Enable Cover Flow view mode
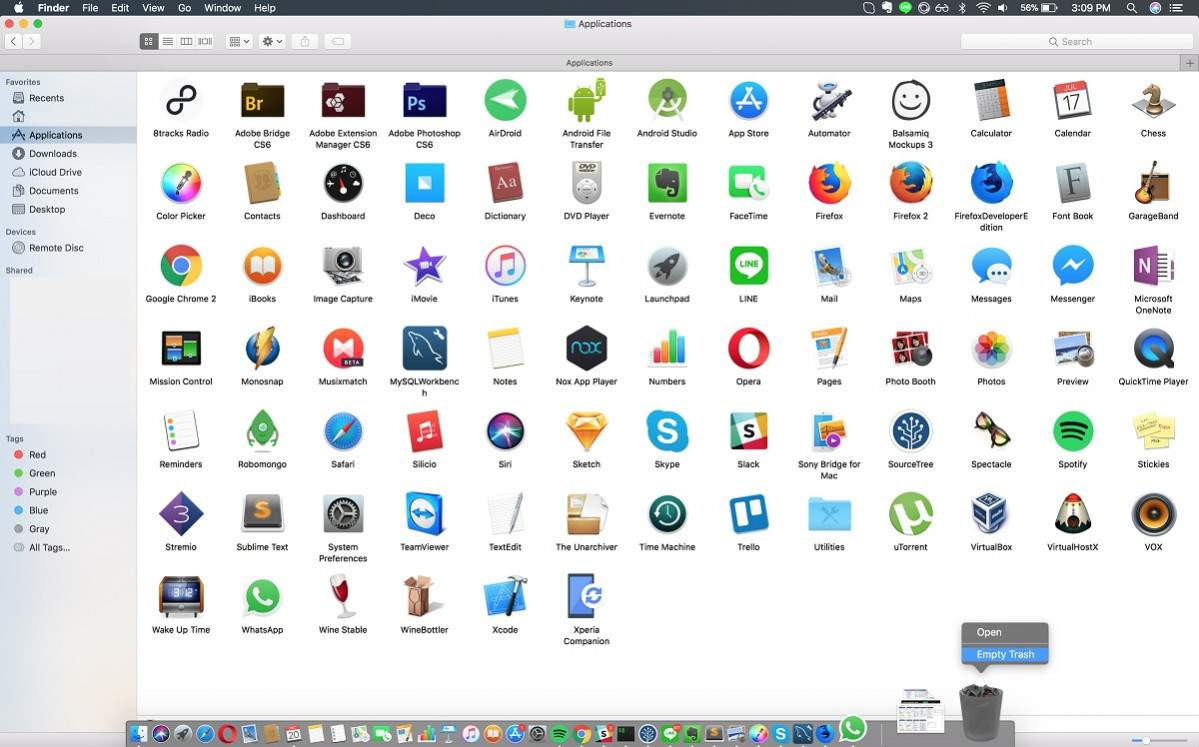This screenshot has height=747, width=1199. (205, 41)
